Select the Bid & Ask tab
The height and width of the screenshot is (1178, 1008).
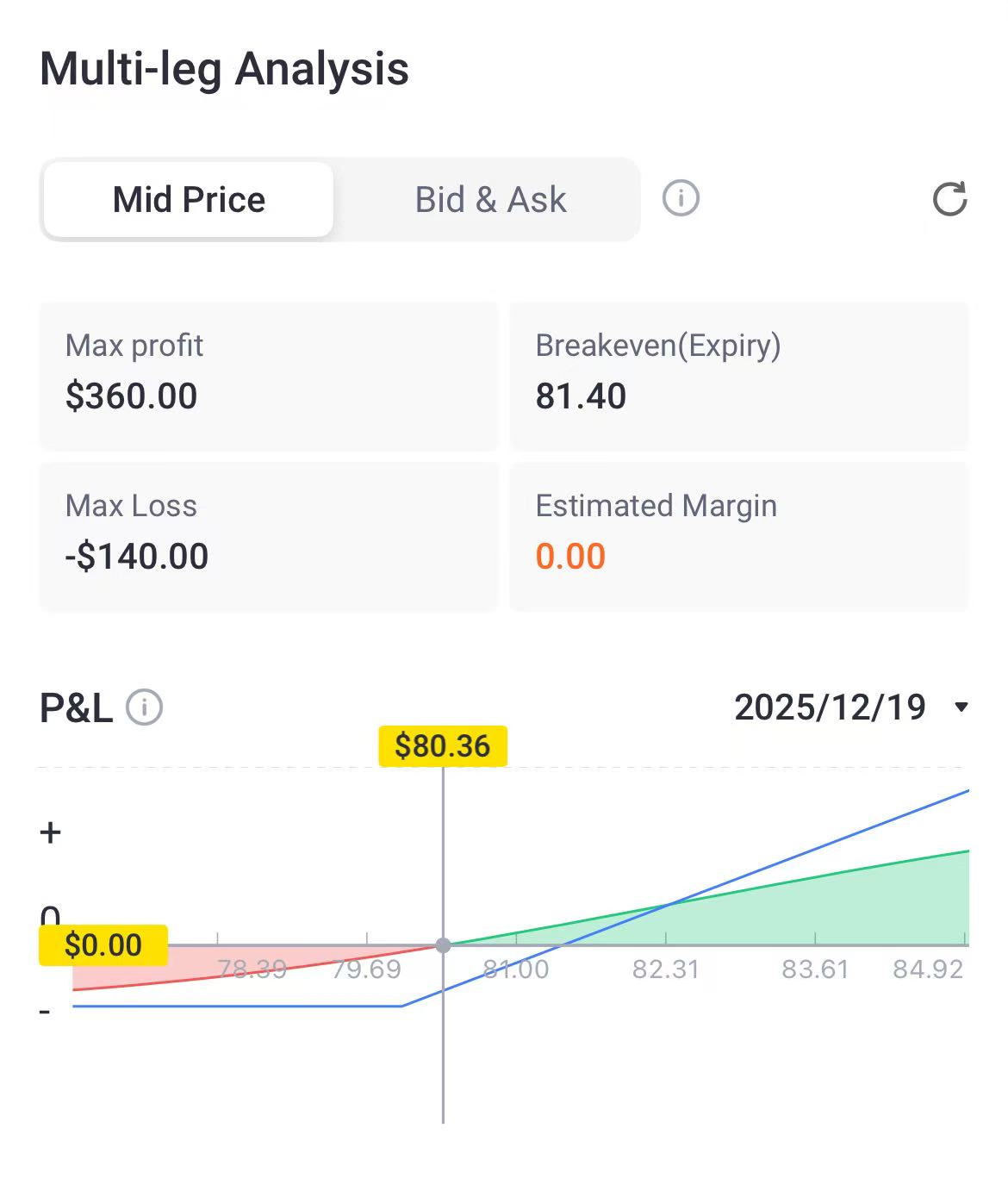(490, 200)
